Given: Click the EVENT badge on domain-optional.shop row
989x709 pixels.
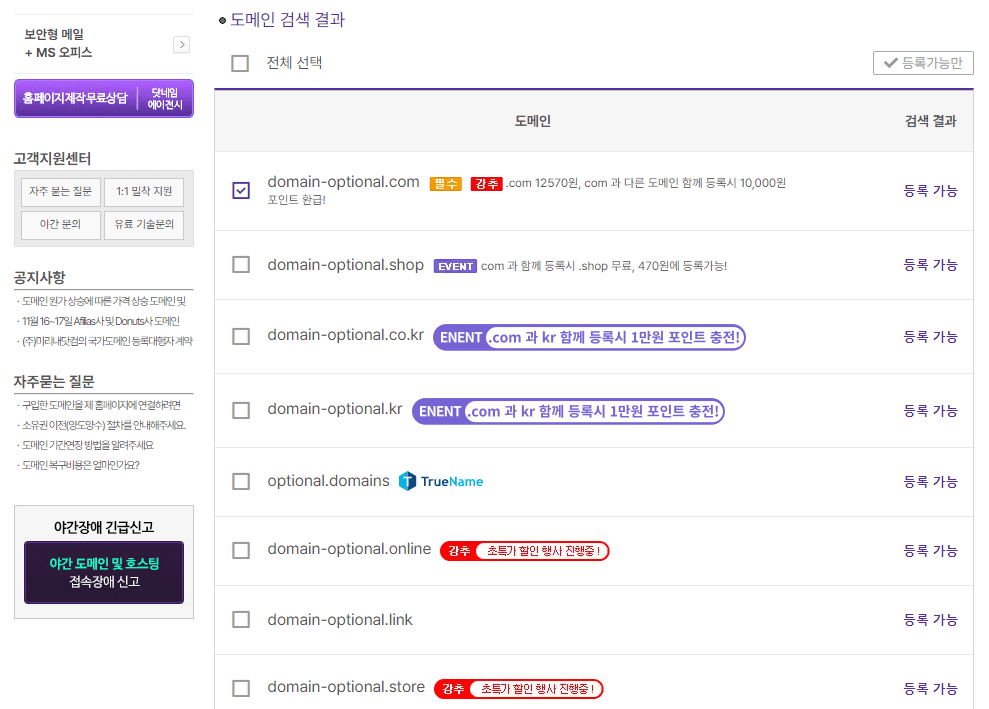Looking at the screenshot, I should coord(455,266).
